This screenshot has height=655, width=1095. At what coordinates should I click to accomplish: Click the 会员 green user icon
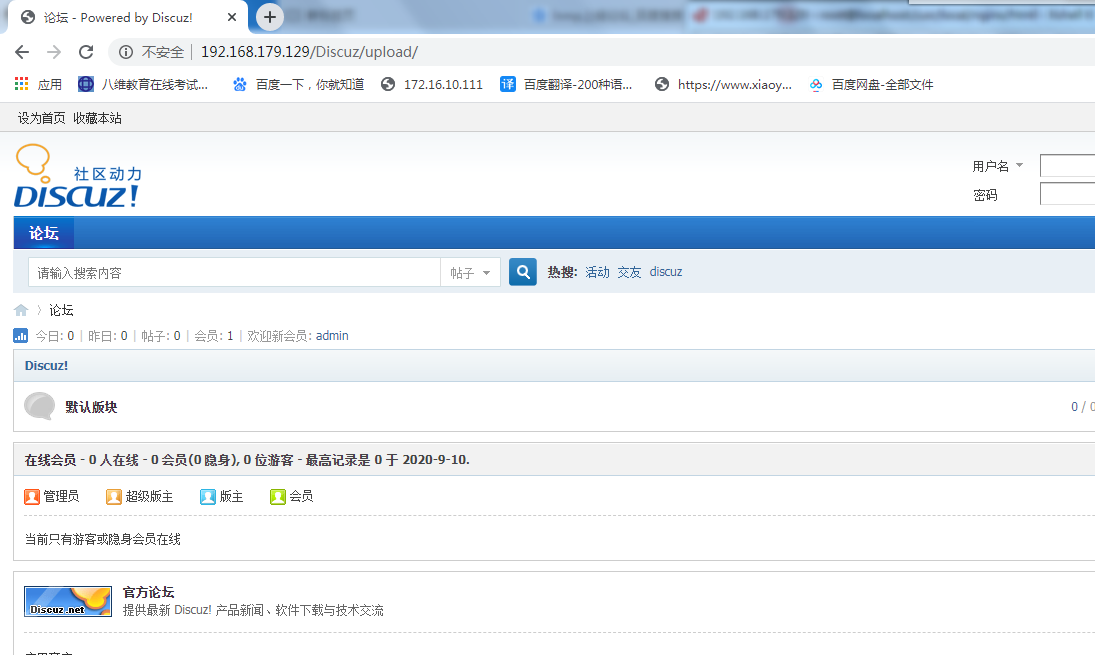point(278,496)
